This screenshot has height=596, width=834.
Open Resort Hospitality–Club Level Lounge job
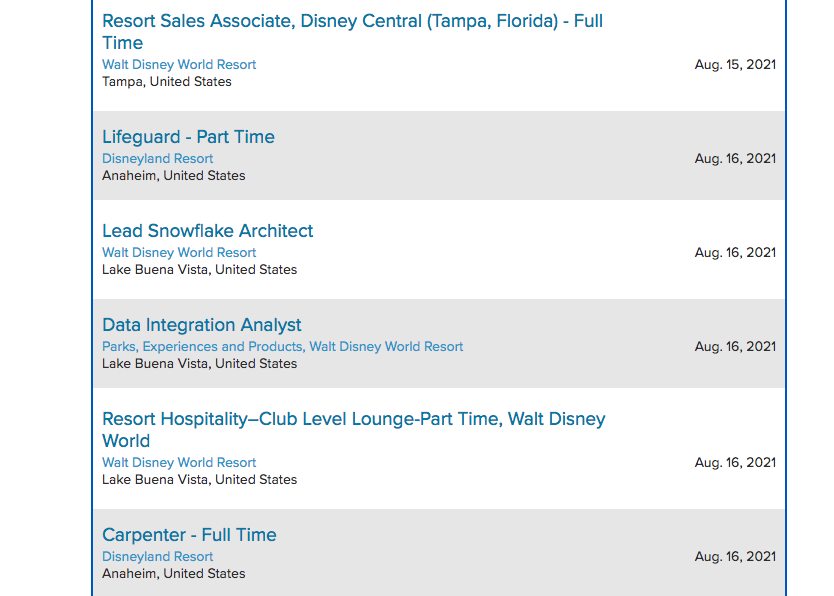tap(353, 419)
